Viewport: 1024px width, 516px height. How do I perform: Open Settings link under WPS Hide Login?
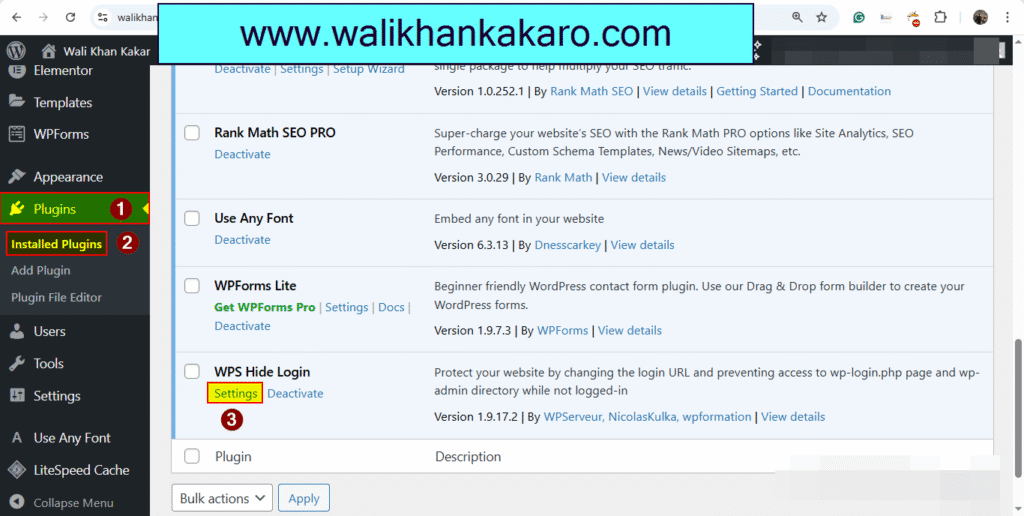[x=235, y=393]
